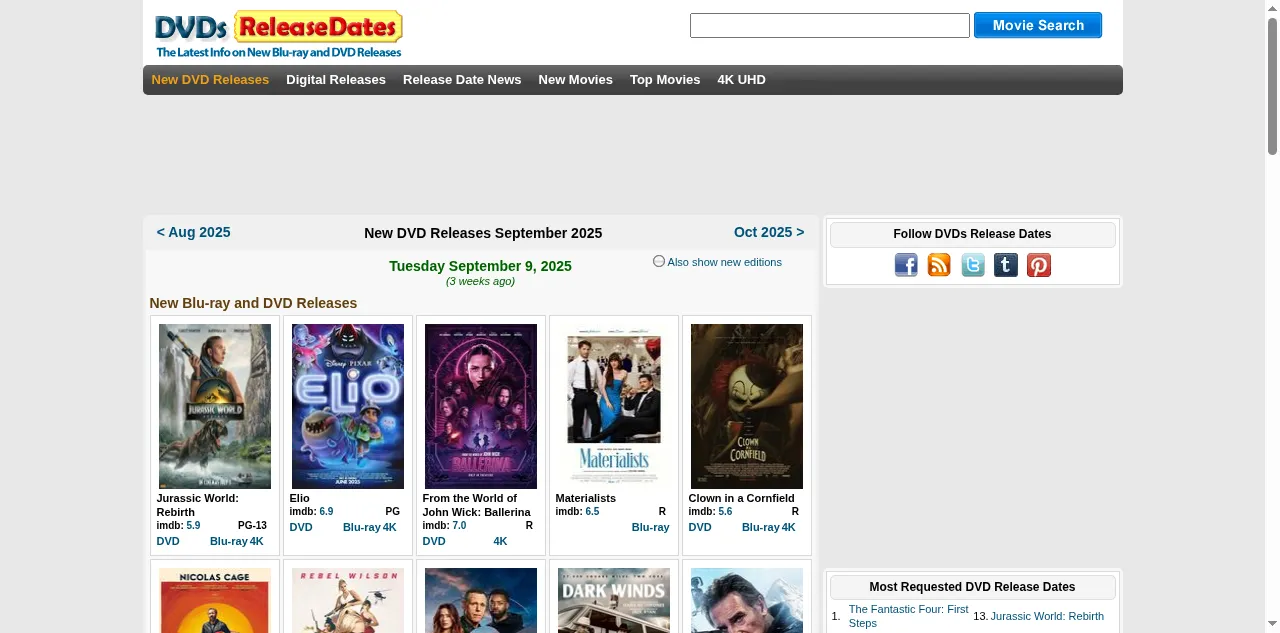Click the Movie Search button
1280x633 pixels.
(x=1038, y=25)
